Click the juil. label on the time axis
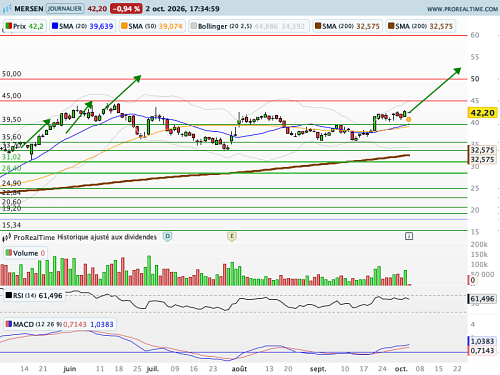The height and width of the screenshot is (375, 500). click(153, 369)
